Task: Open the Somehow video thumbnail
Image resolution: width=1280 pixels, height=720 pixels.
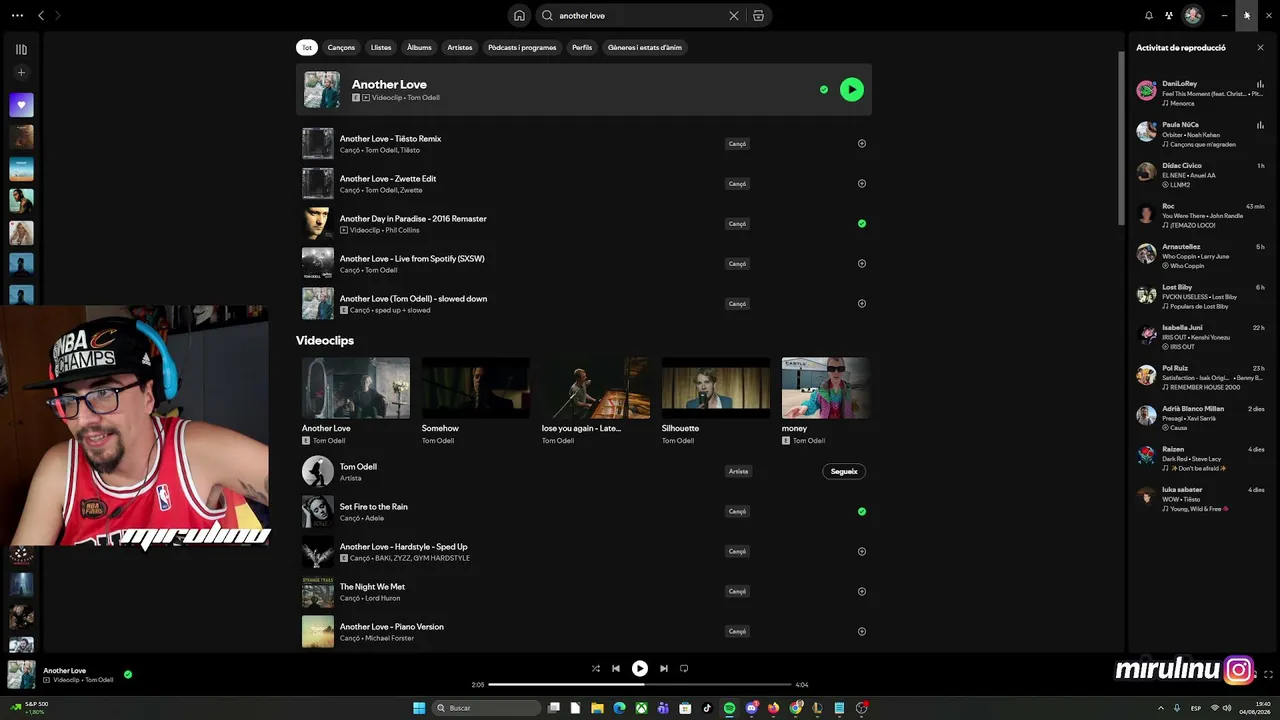Action: tap(476, 388)
